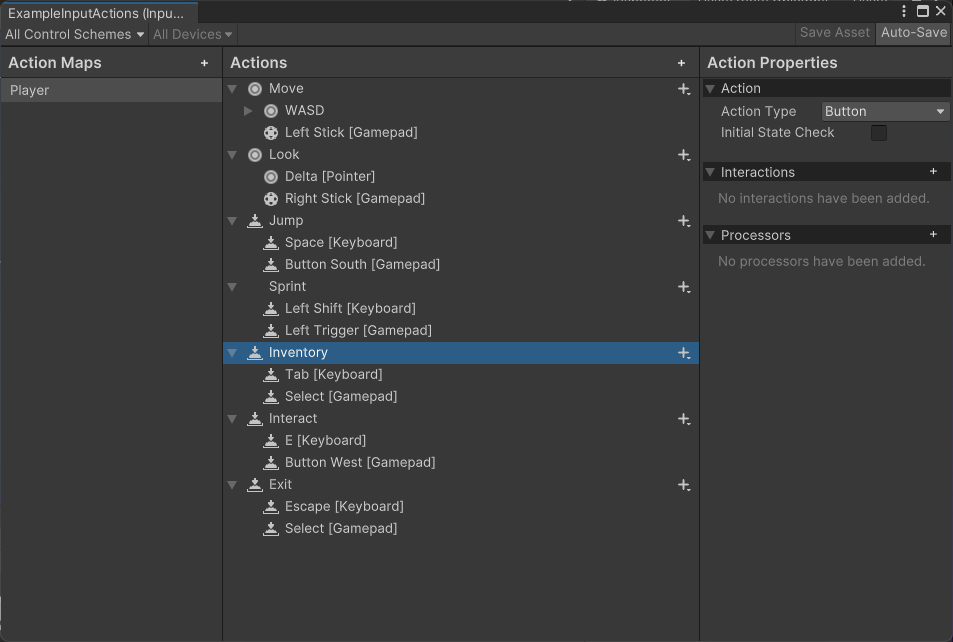The height and width of the screenshot is (642, 953).
Task: Collapse the Interactions section
Action: (x=711, y=172)
